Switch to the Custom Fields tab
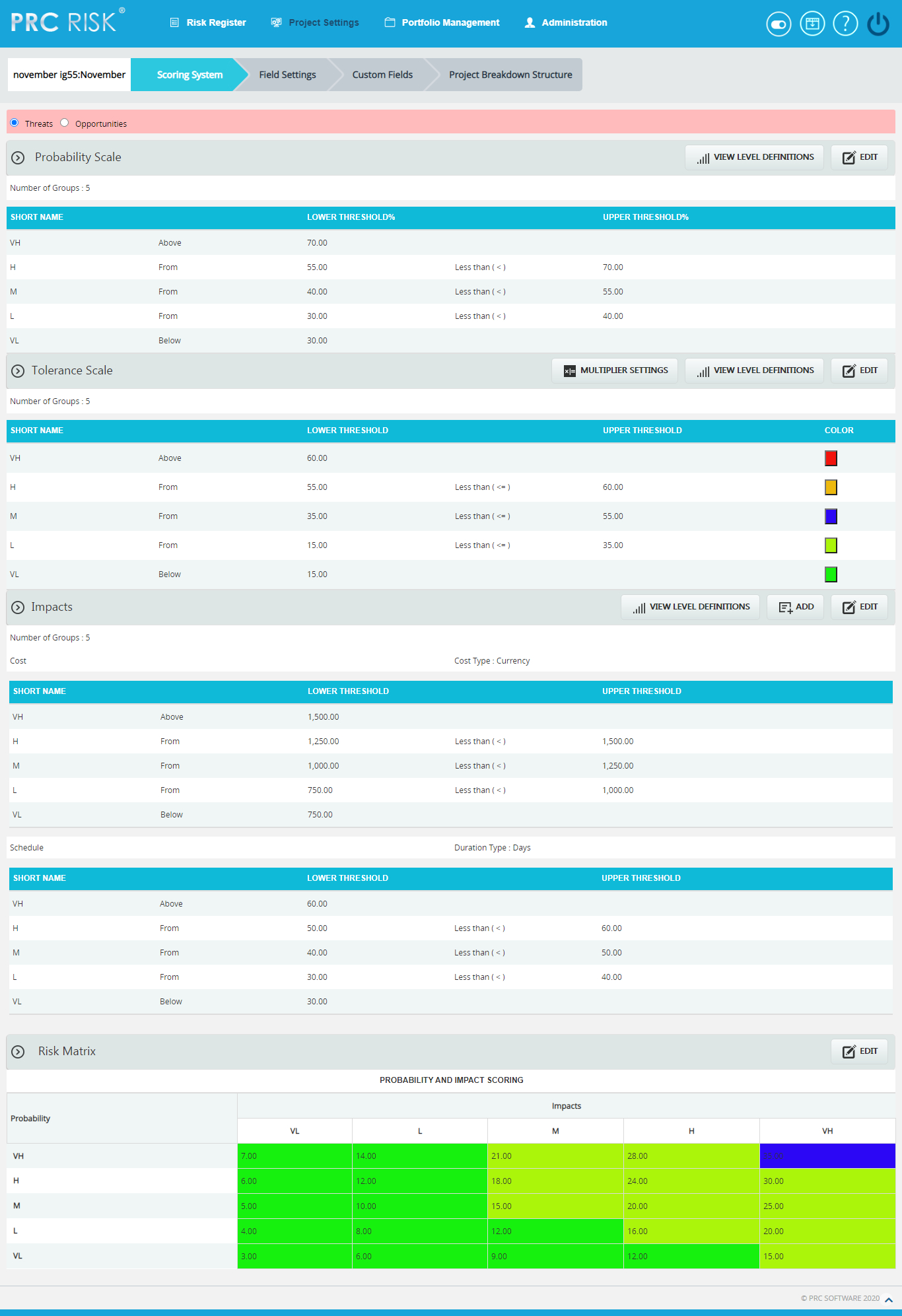 [382, 75]
